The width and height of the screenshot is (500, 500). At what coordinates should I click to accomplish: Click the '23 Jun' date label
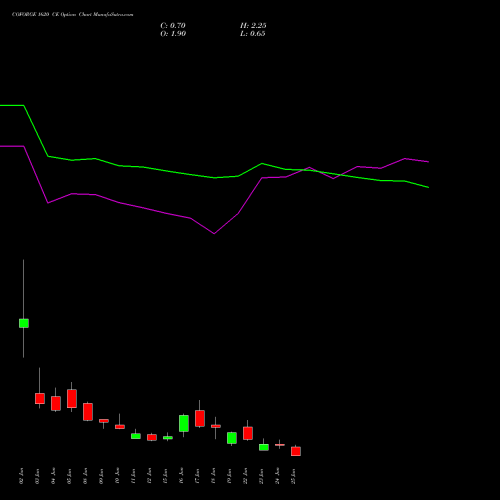tap(262, 476)
